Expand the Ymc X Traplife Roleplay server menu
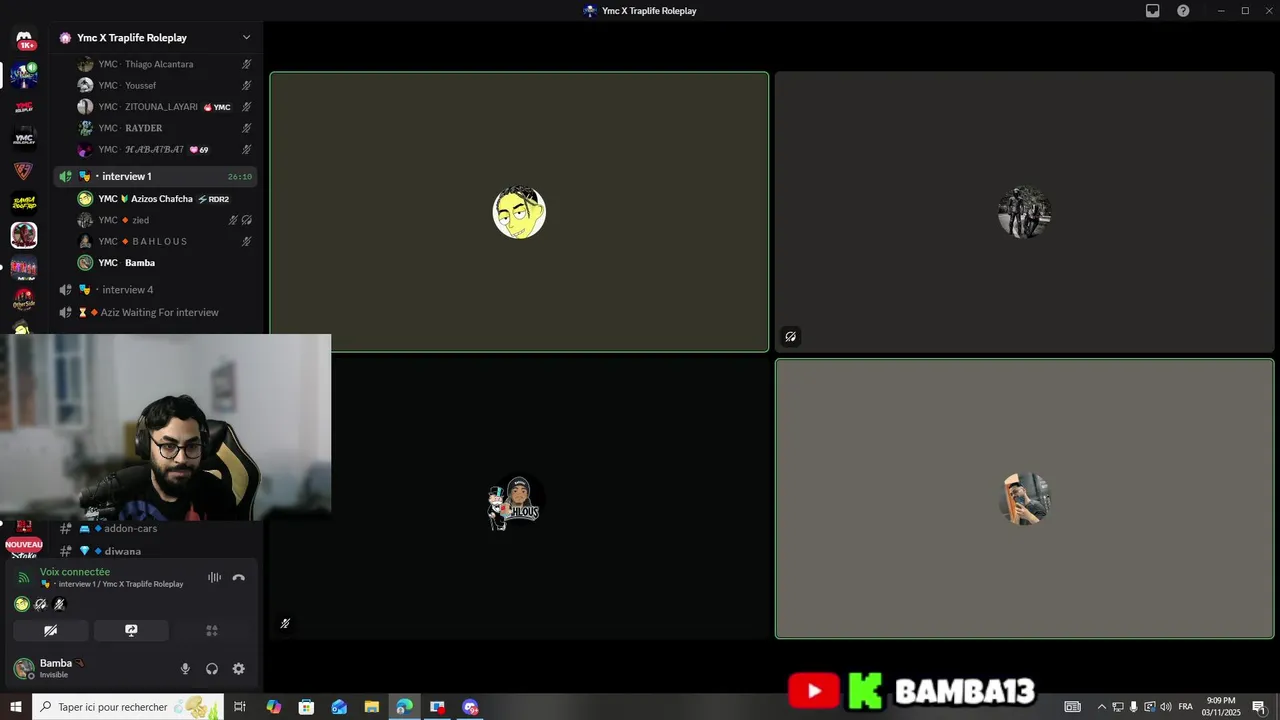The height and width of the screenshot is (720, 1280). 246,38
